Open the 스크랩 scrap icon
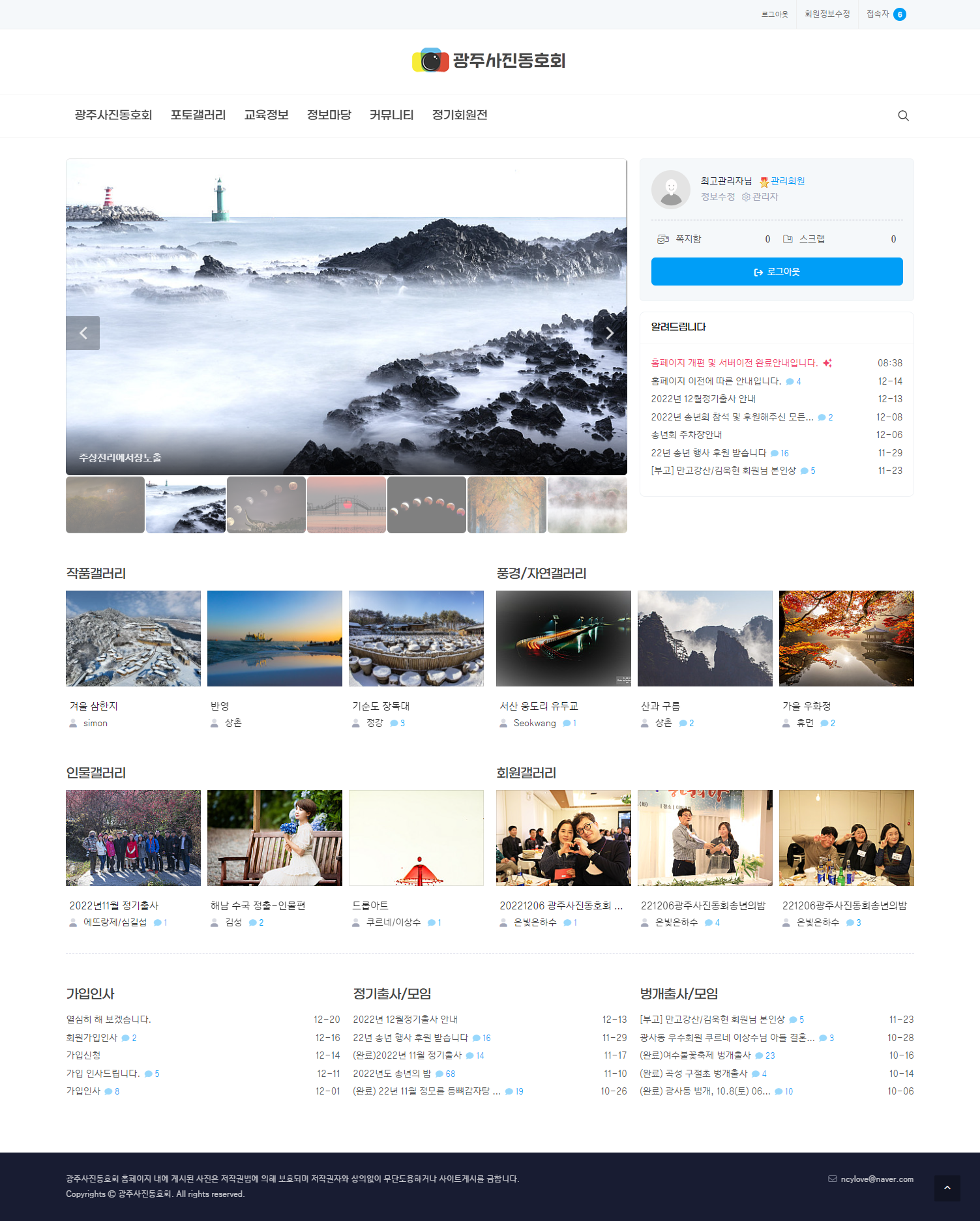This screenshot has height=1221, width=980. coord(788,239)
